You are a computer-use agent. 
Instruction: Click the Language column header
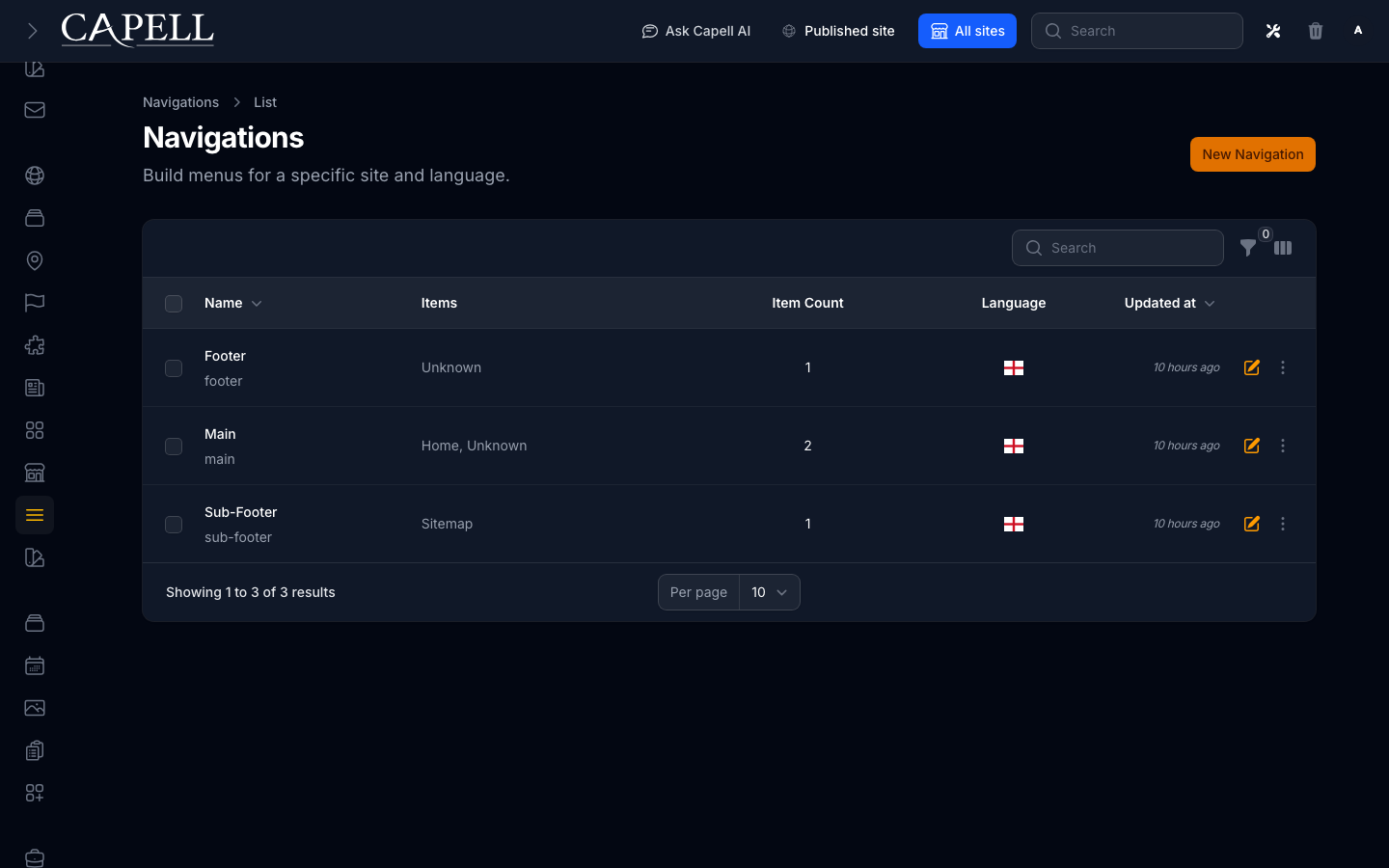(1014, 303)
